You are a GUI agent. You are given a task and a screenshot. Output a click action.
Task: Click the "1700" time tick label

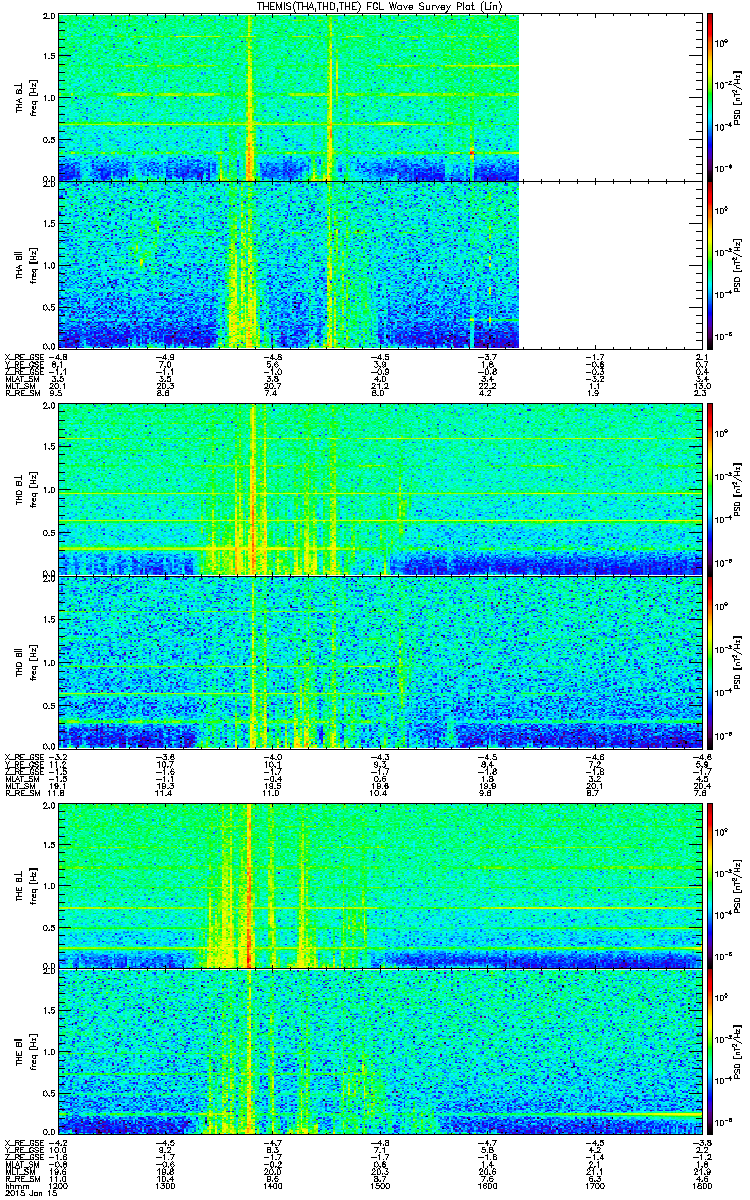pos(594,1184)
